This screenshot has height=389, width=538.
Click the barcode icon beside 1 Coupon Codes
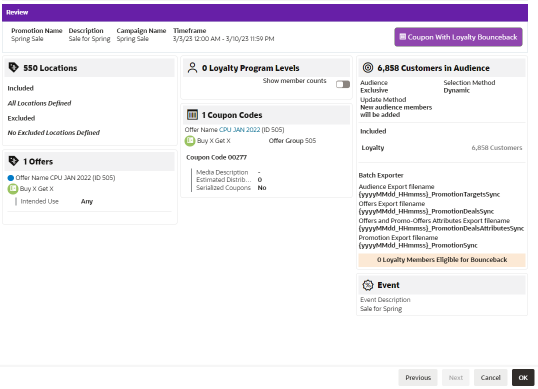pyautogui.click(x=192, y=115)
